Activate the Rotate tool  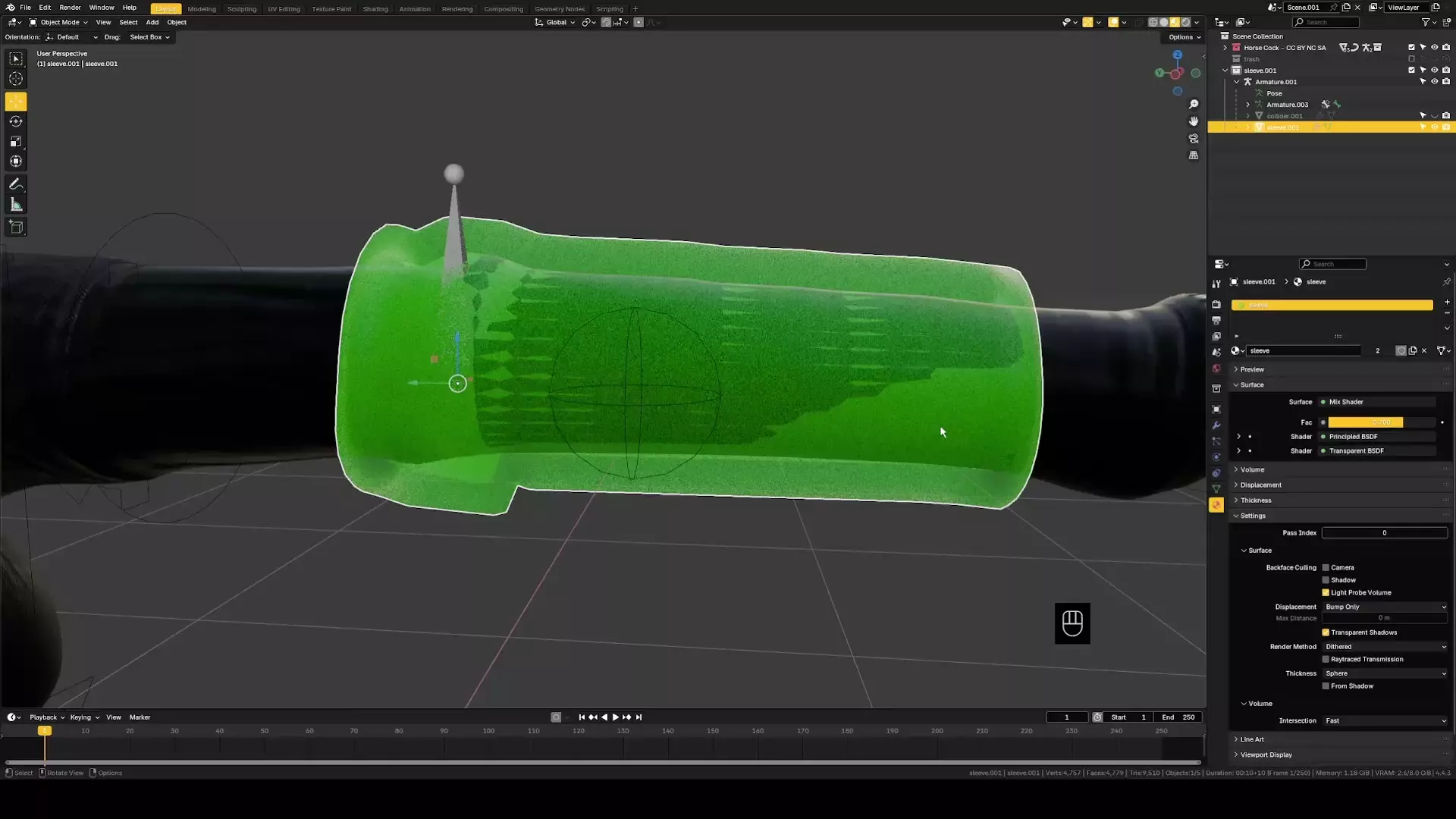pos(16,121)
